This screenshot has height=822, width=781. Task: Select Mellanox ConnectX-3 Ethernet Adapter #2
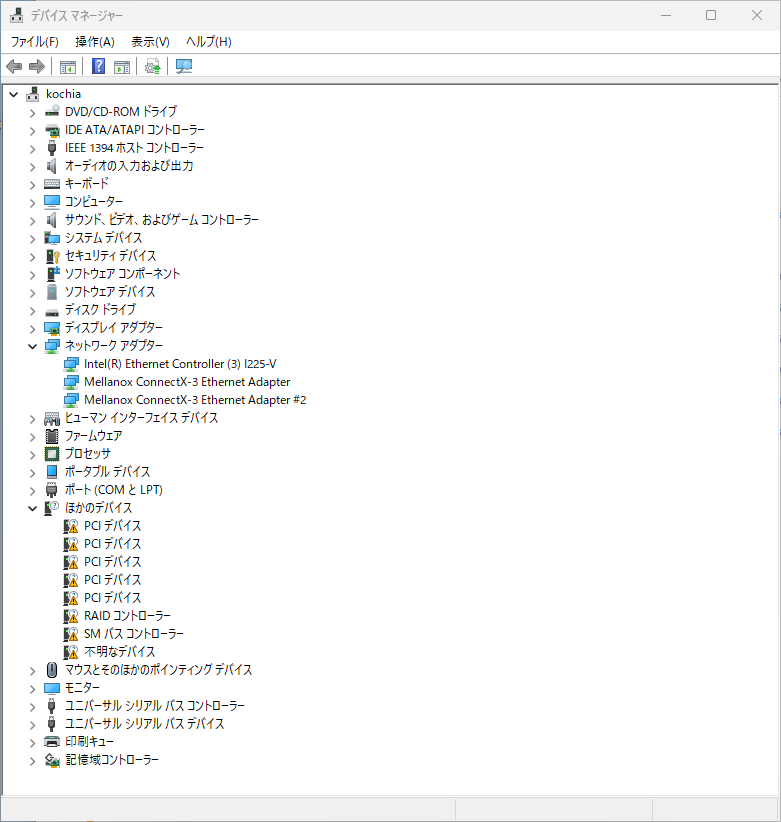195,400
